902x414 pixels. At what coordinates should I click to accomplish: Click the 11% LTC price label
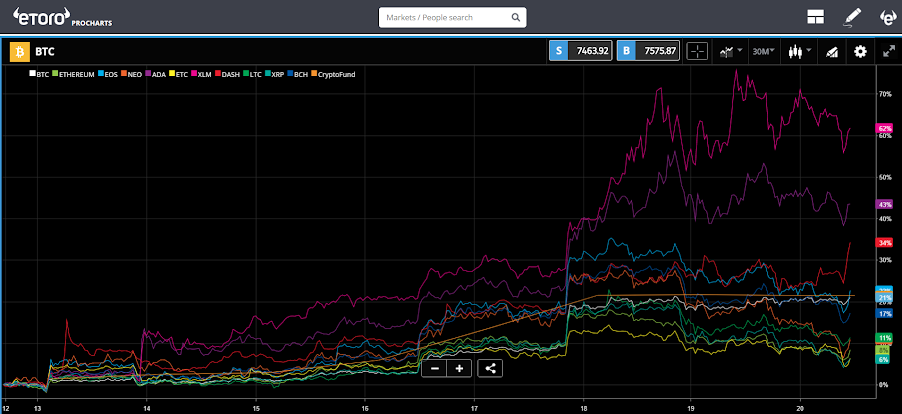pyautogui.click(x=884, y=338)
